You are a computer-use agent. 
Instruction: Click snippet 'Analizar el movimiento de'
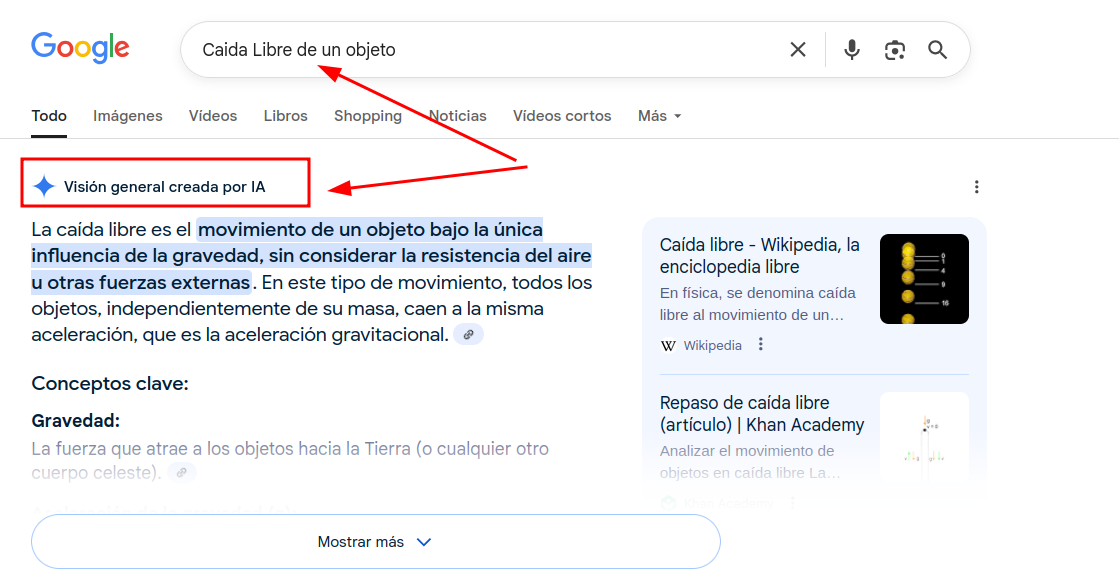click(746, 451)
